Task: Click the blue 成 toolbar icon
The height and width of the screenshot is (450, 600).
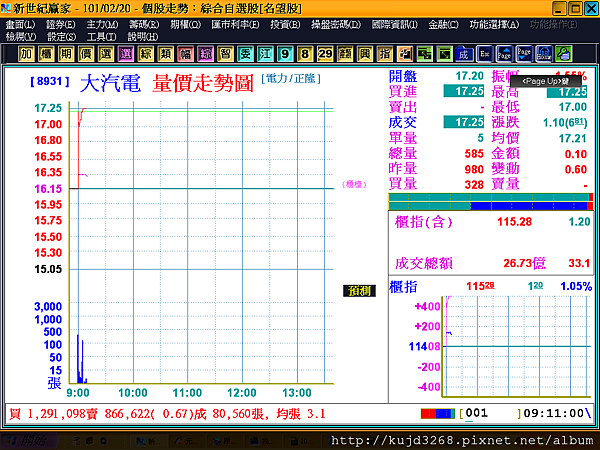Action: (464, 54)
